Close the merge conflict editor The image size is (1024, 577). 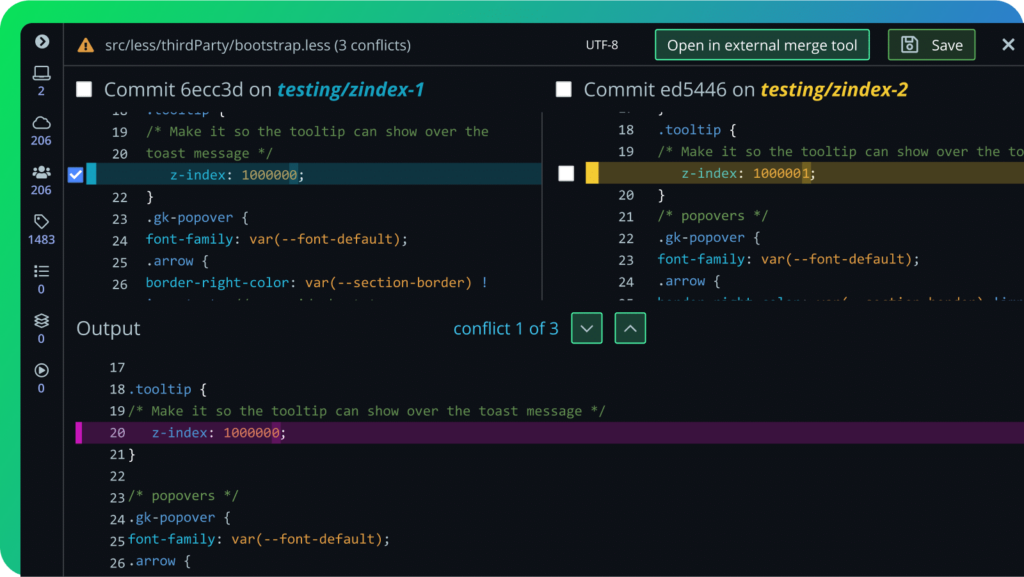pos(1008,44)
